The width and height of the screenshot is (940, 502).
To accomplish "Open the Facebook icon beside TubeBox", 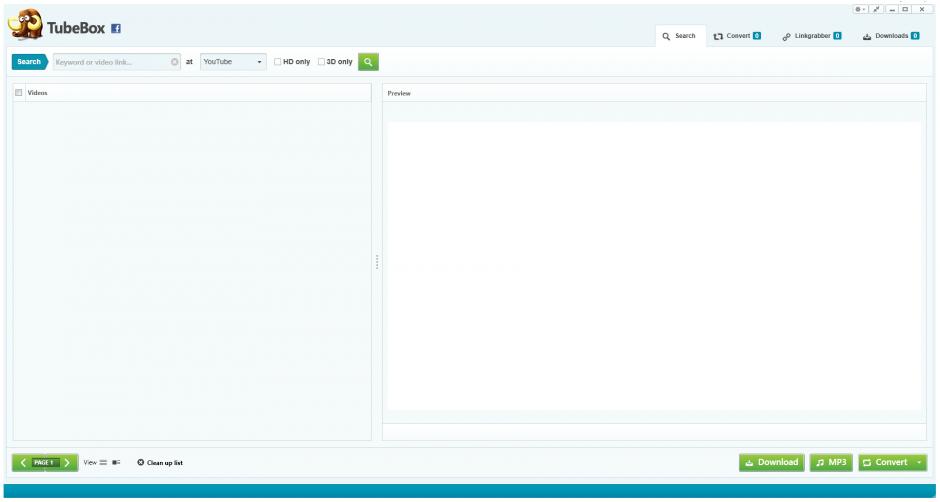I will (x=116, y=29).
